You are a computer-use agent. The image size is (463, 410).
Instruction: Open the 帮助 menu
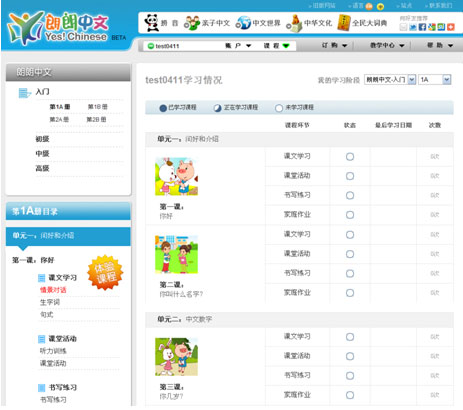(x=440, y=45)
